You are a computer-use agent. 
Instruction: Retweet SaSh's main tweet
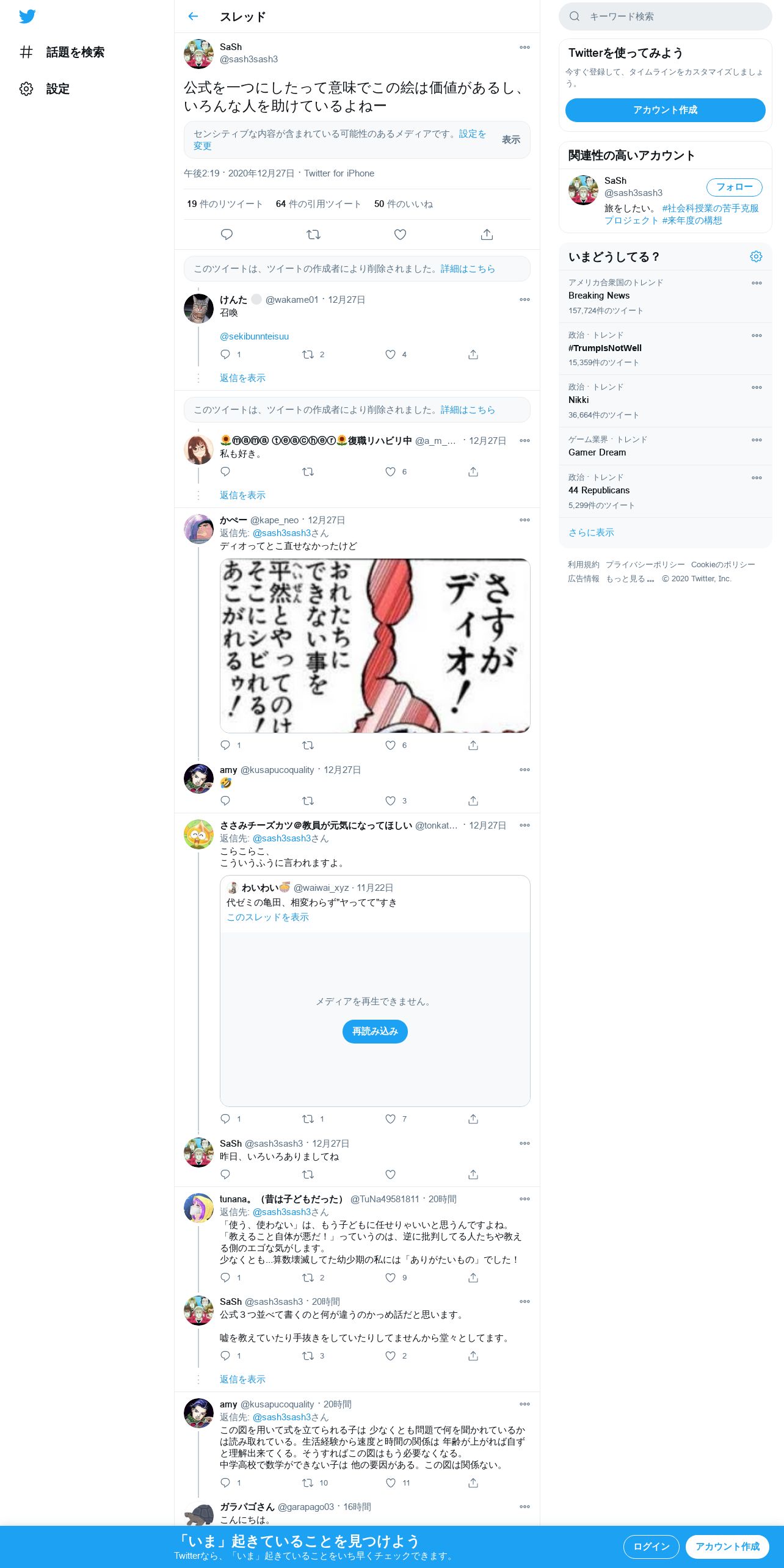[x=313, y=234]
